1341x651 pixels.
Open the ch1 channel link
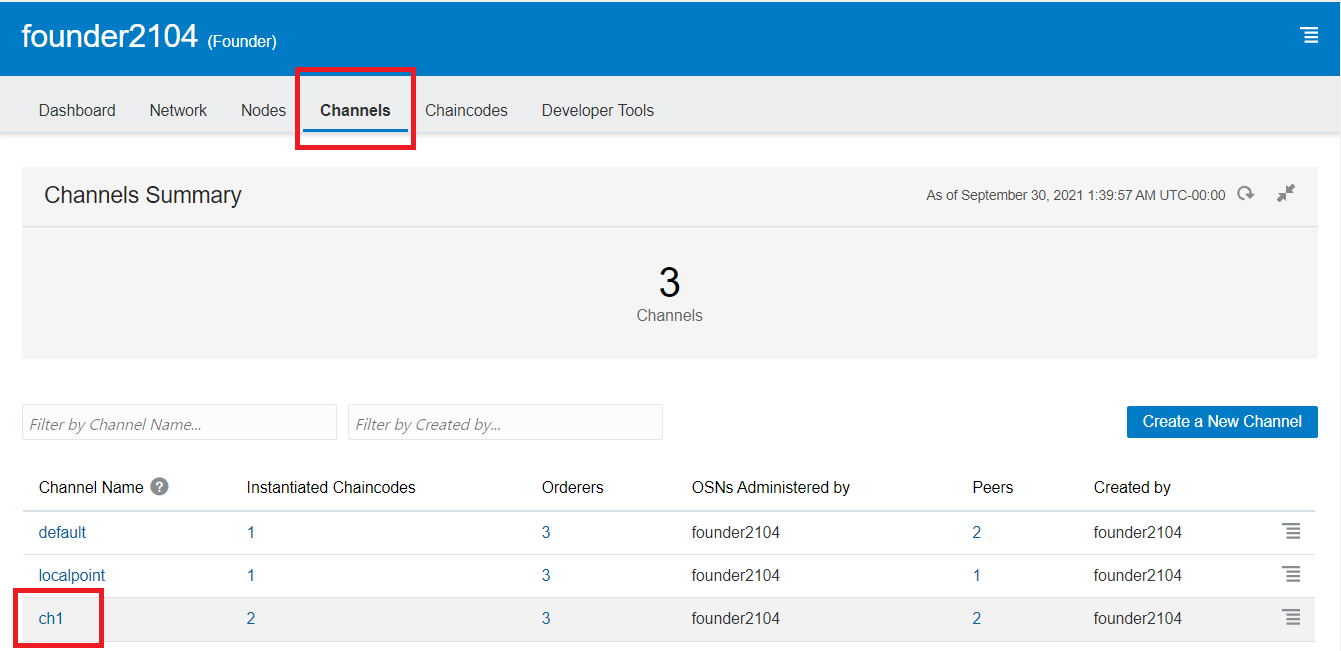(x=51, y=618)
